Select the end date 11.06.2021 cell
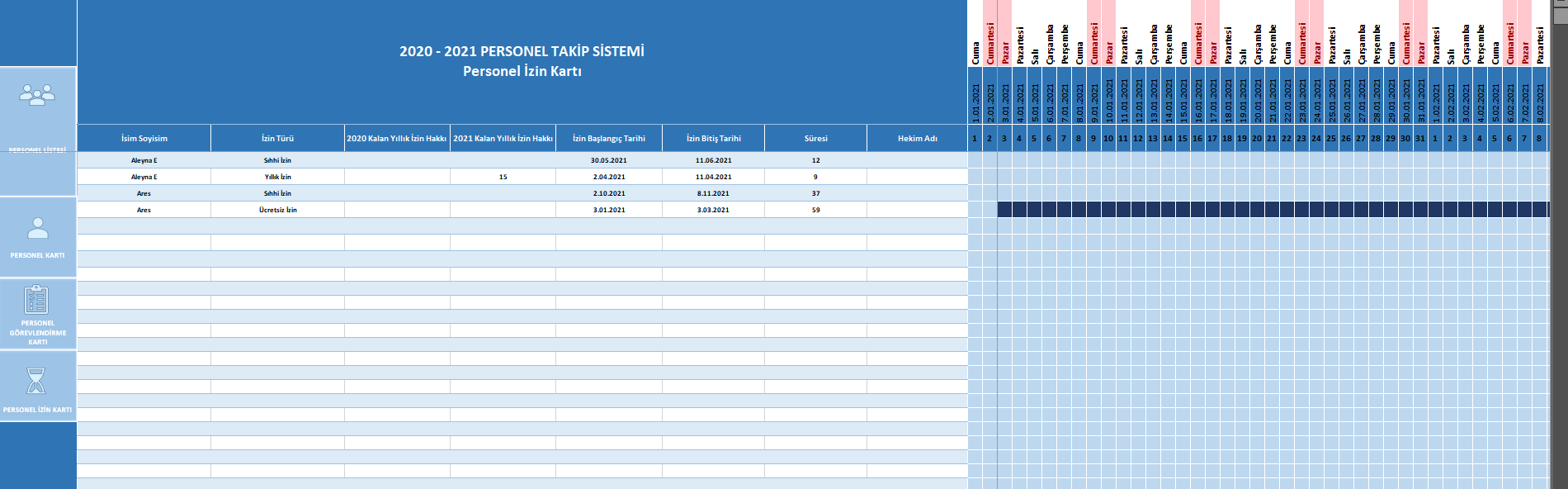 [x=714, y=160]
